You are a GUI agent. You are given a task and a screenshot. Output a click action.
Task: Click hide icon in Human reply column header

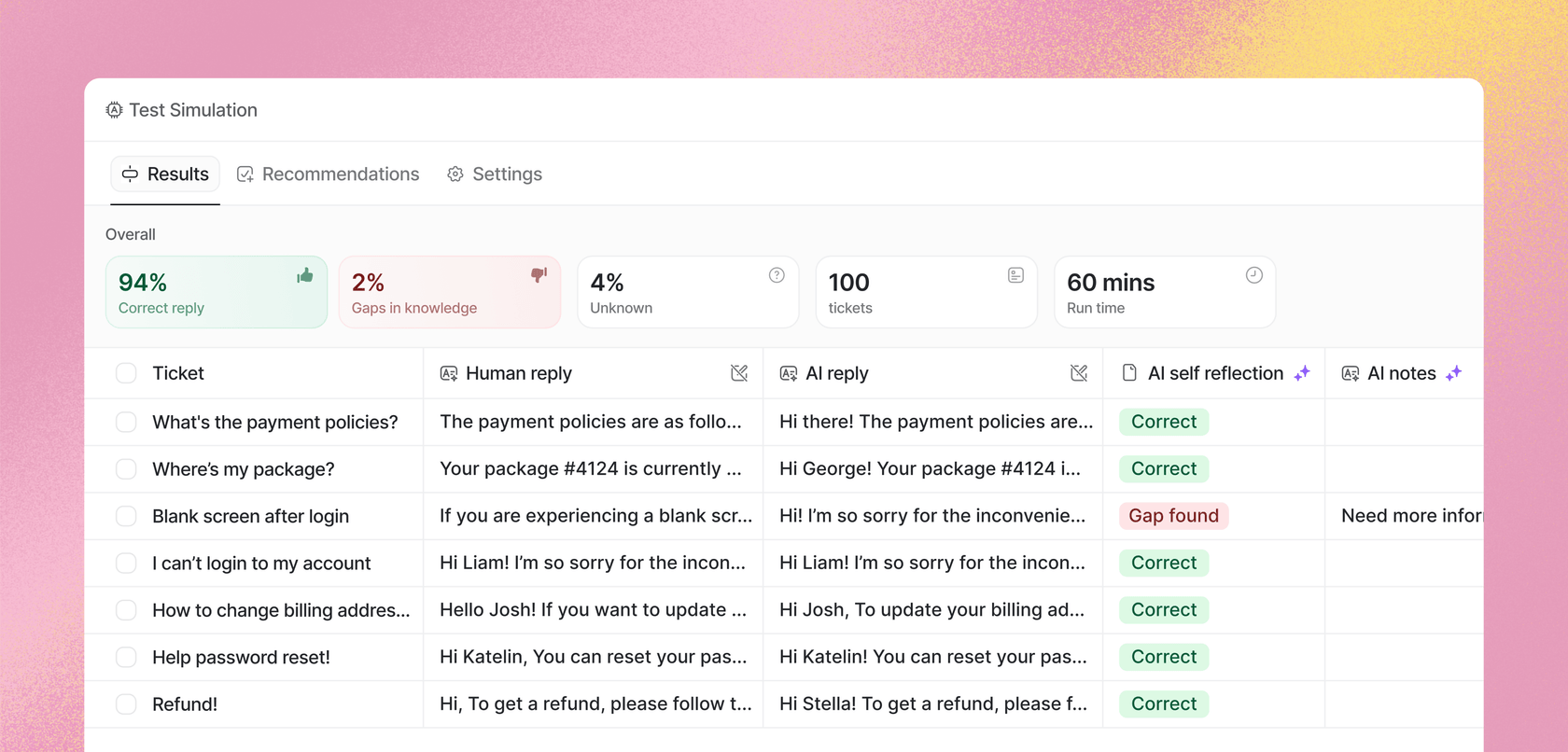739,373
